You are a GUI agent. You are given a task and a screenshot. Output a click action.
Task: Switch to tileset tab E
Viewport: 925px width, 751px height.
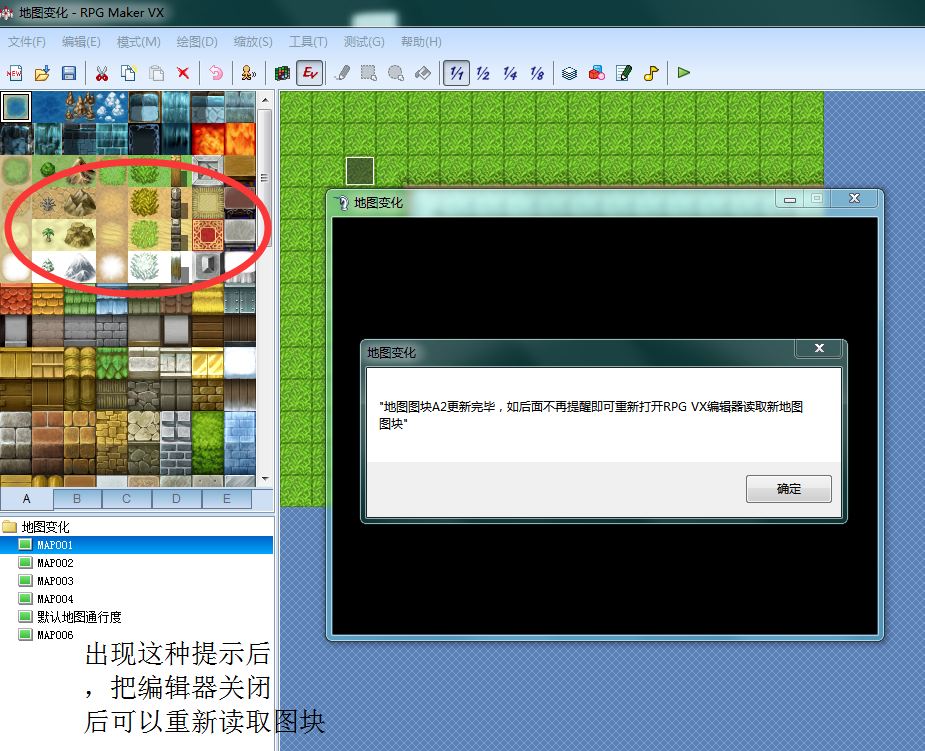point(227,499)
